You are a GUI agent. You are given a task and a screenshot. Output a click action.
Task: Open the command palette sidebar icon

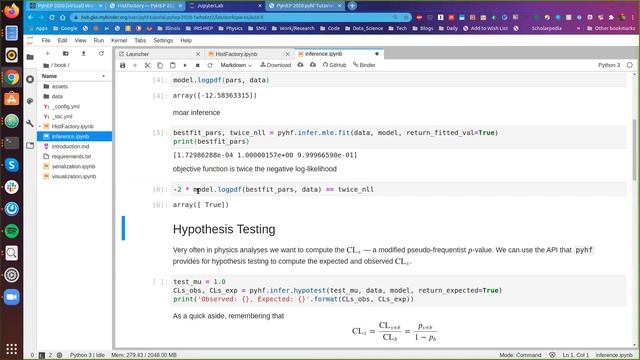30,101
